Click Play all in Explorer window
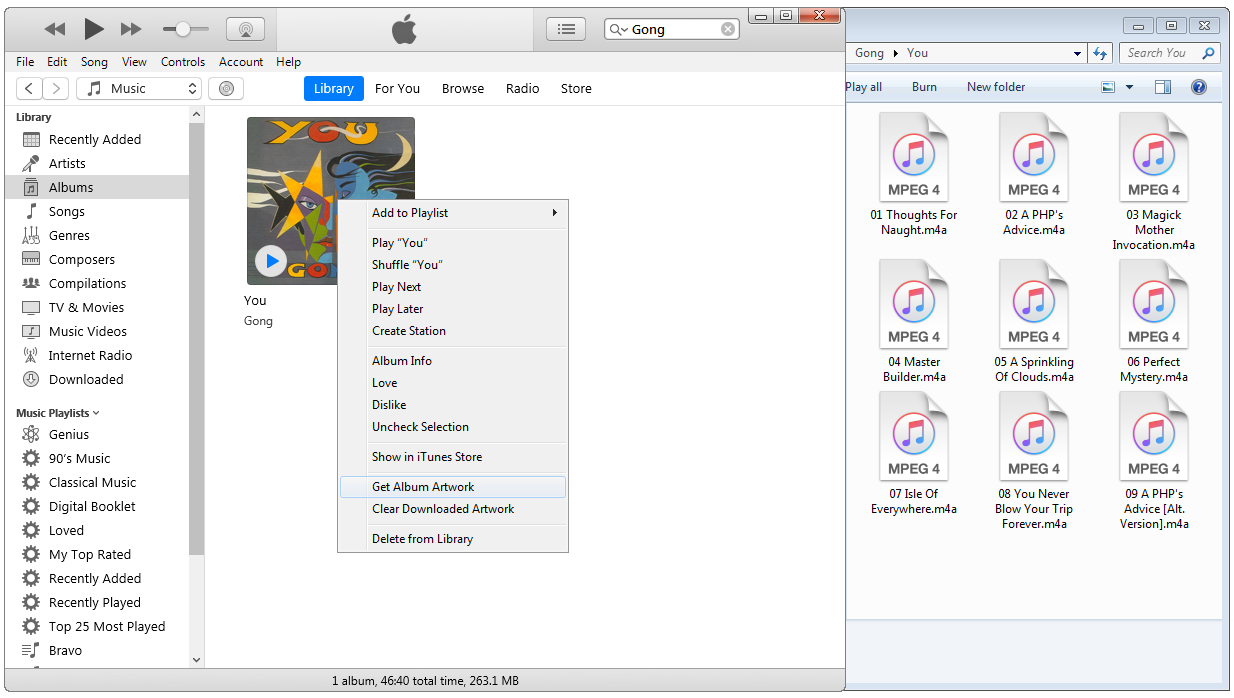The height and width of the screenshot is (698, 1234). (x=864, y=87)
